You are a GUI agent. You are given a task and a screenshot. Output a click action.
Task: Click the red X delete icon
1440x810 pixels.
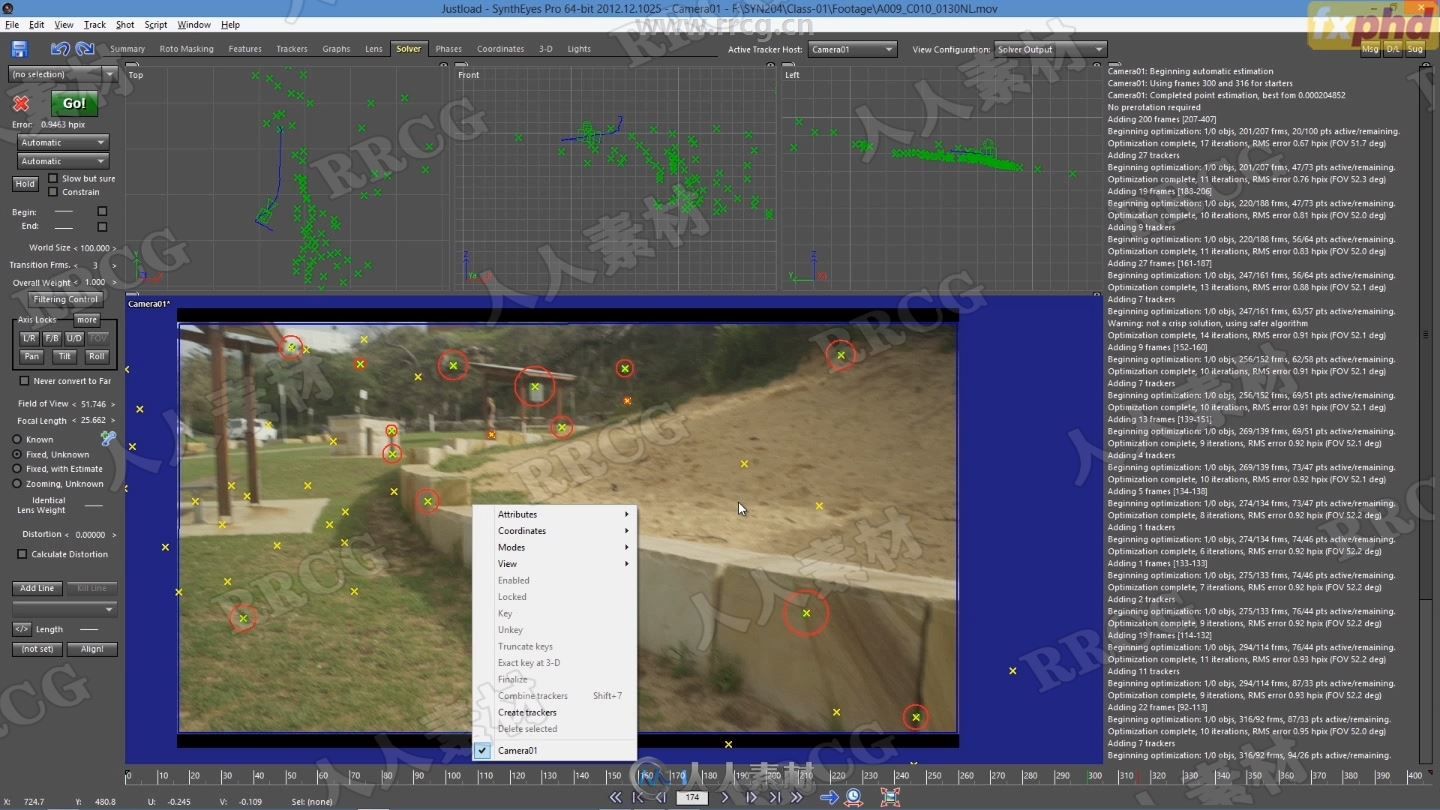coord(21,103)
